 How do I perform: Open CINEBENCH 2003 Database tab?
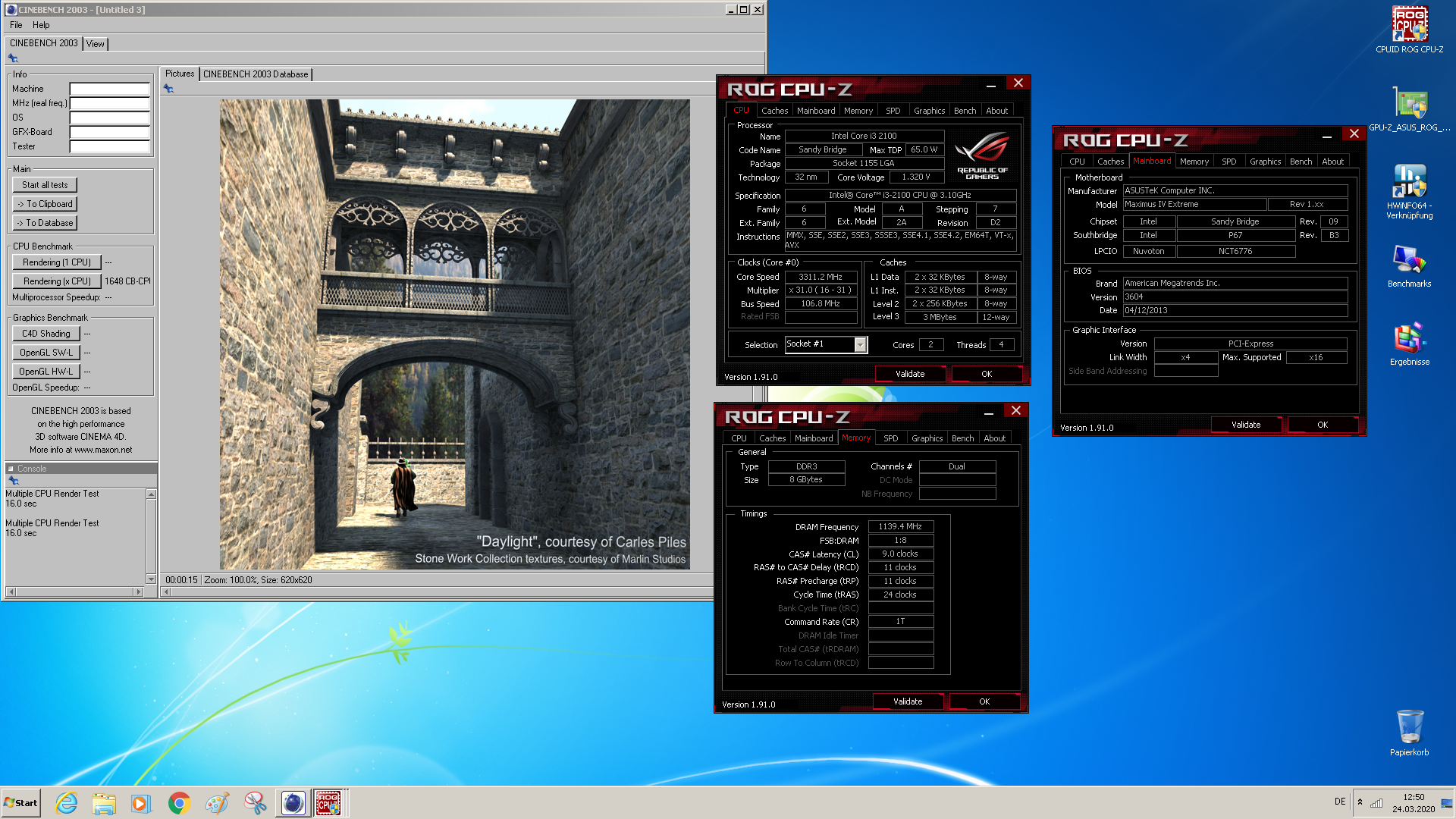coord(256,74)
